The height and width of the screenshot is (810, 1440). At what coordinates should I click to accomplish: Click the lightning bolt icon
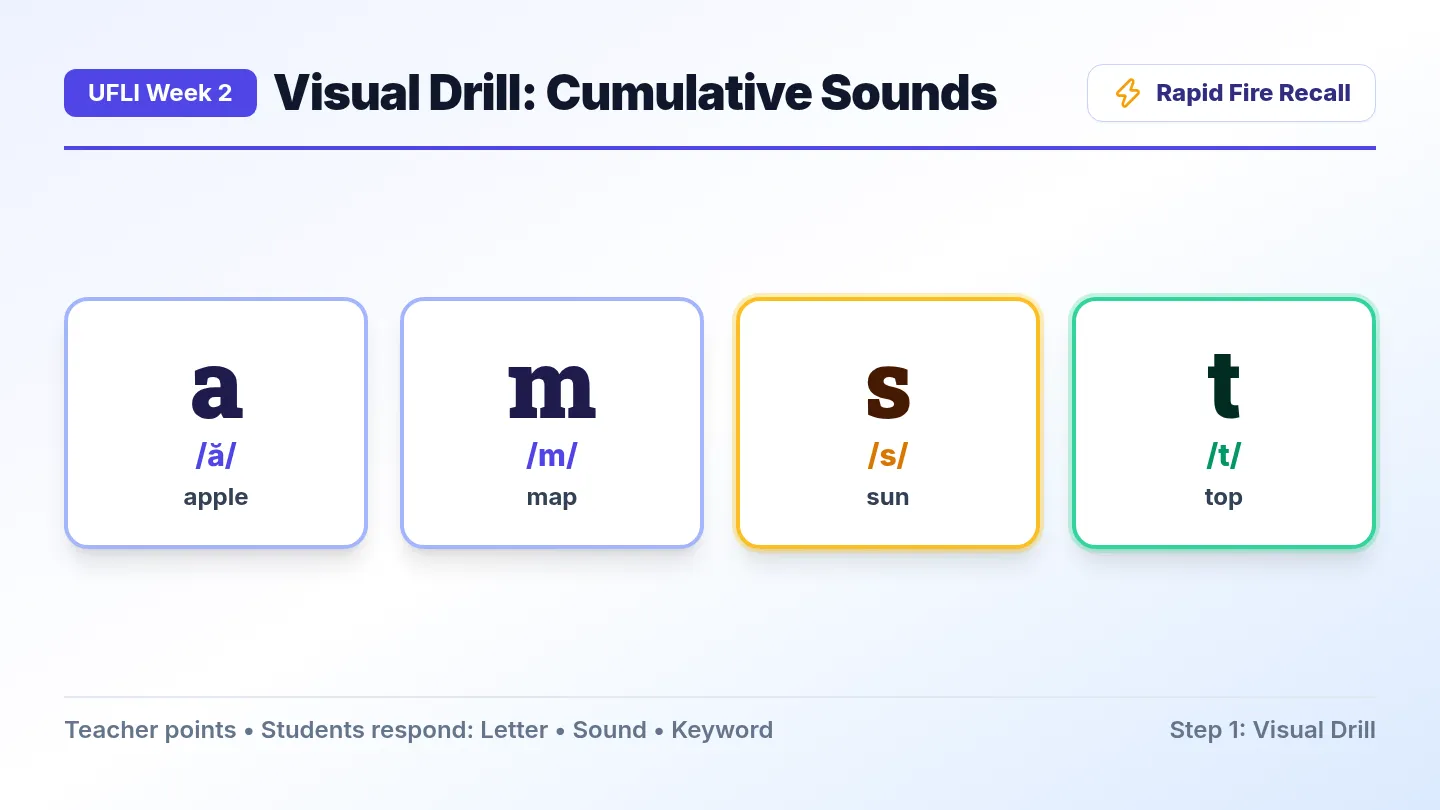(x=1127, y=93)
